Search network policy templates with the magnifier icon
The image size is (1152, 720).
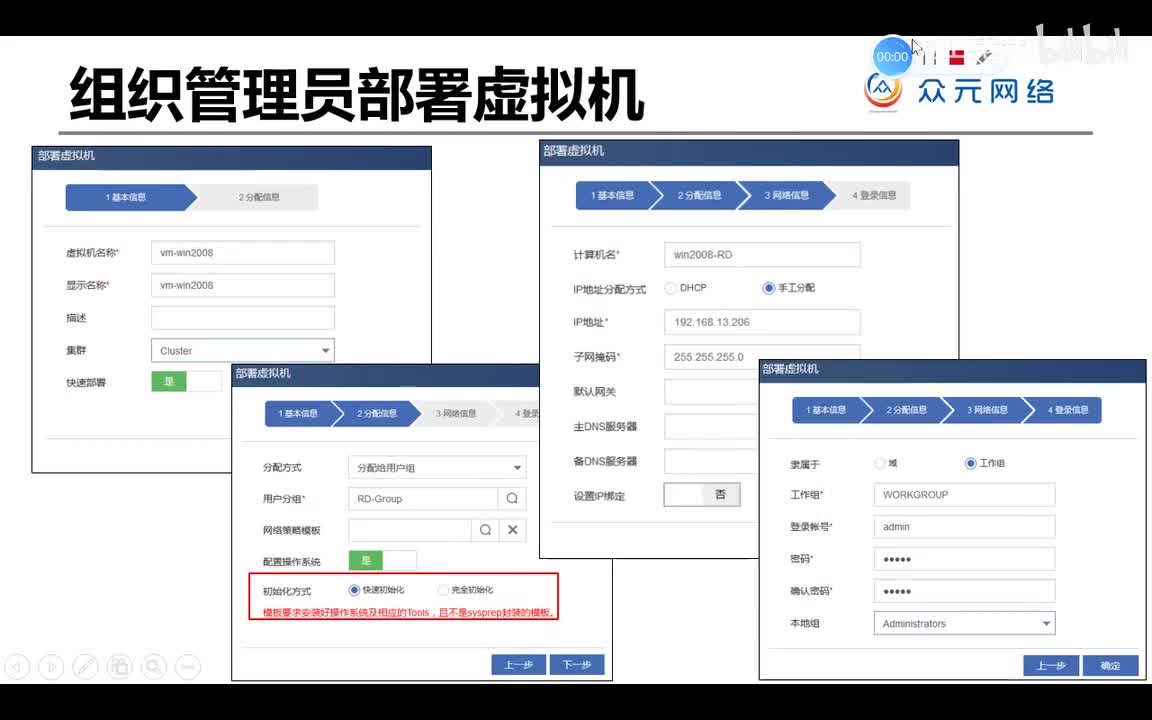click(486, 530)
